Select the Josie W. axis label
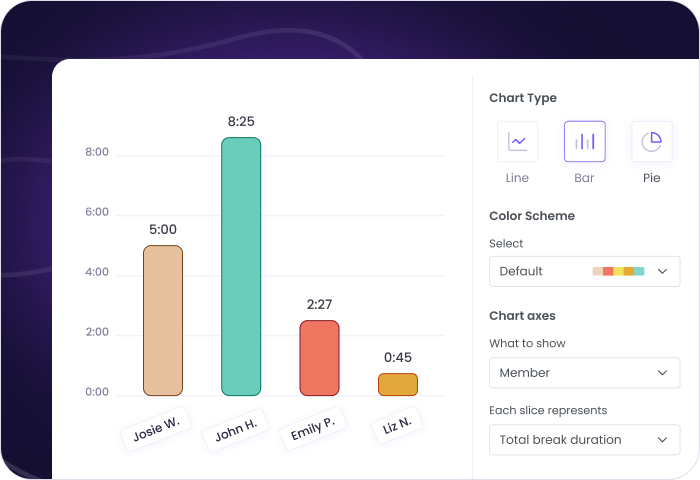This screenshot has height=480, width=700. [156, 429]
